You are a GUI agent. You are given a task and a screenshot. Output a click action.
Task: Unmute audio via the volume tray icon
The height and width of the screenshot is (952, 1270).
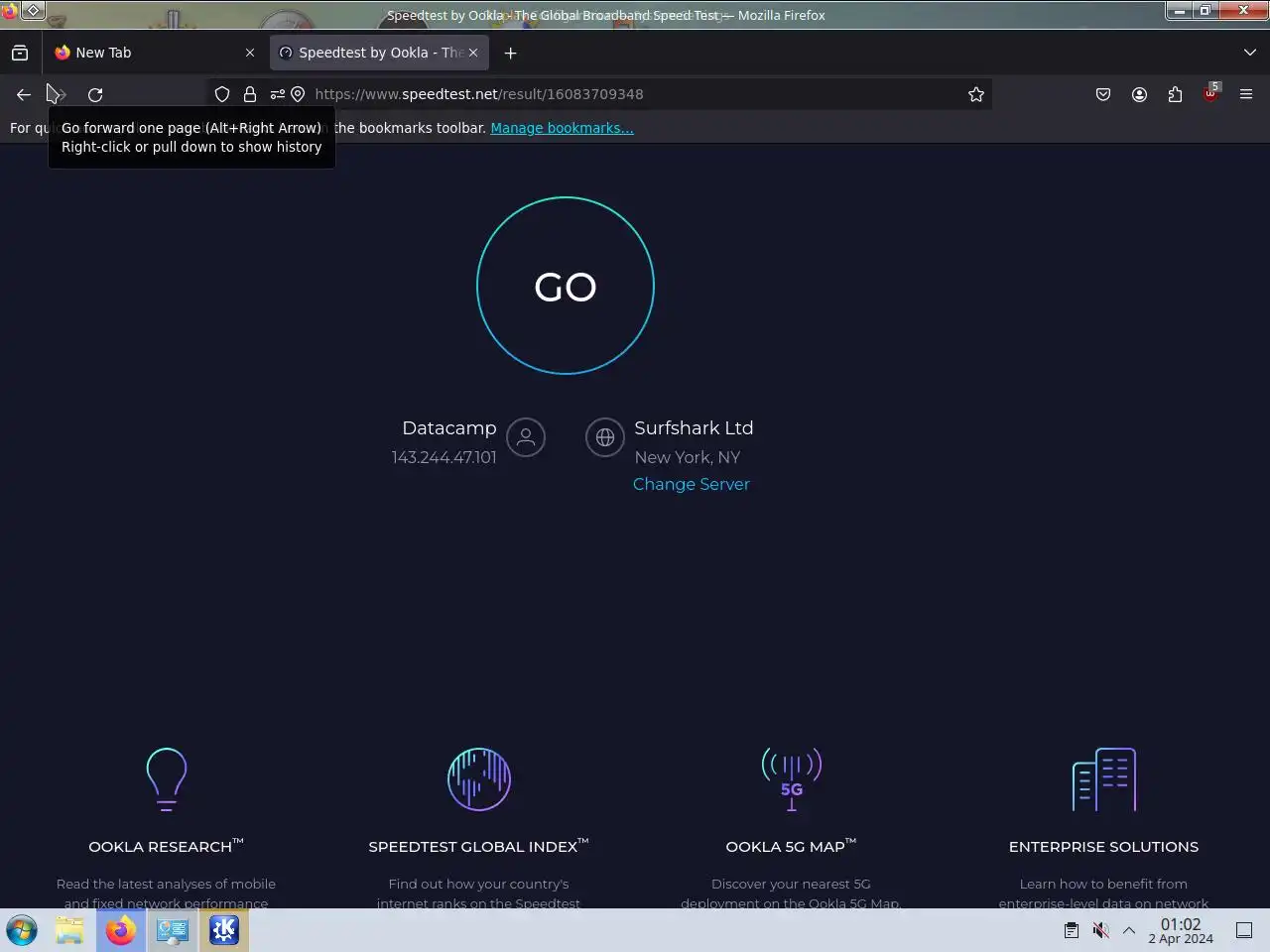[x=1100, y=930]
